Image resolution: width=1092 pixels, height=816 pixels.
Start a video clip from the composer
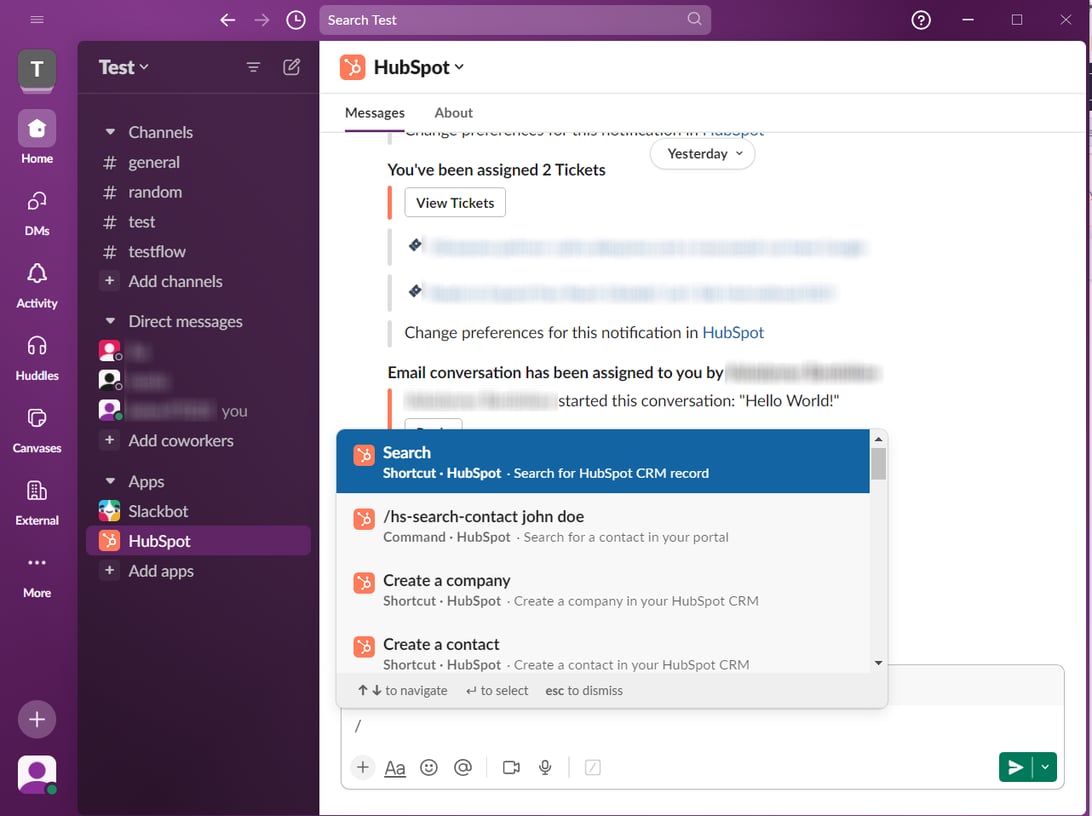point(511,767)
